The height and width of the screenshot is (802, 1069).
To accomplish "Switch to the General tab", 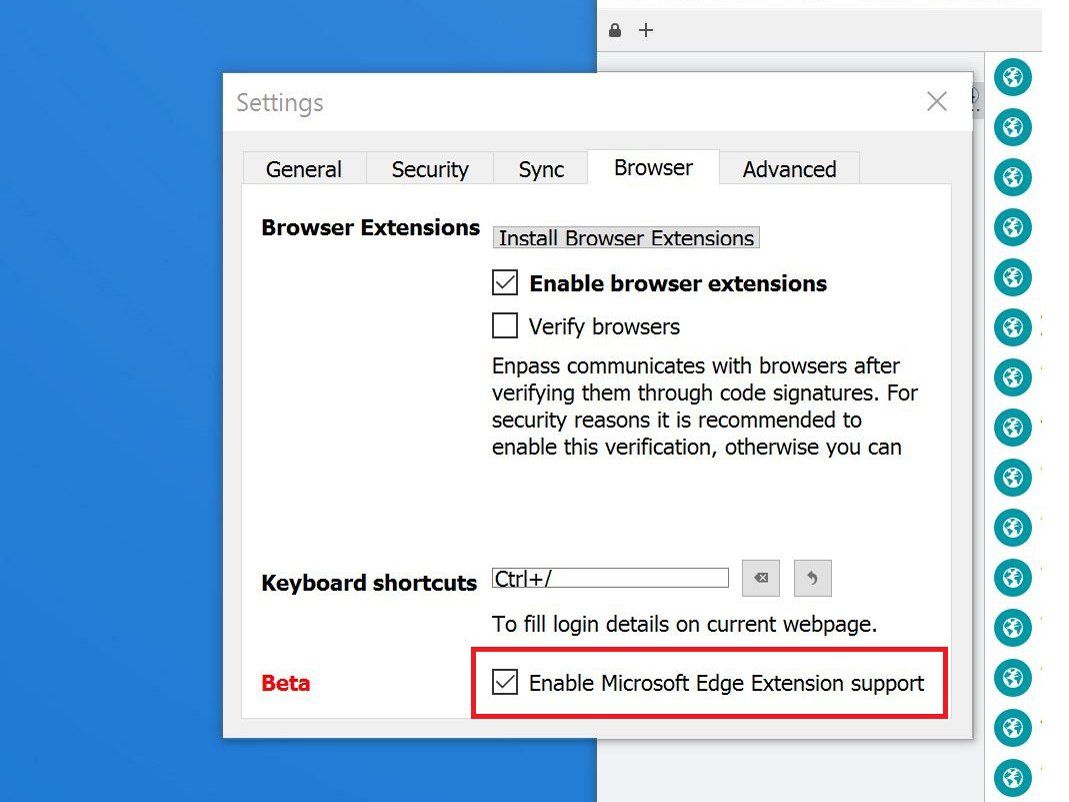I will (x=303, y=169).
